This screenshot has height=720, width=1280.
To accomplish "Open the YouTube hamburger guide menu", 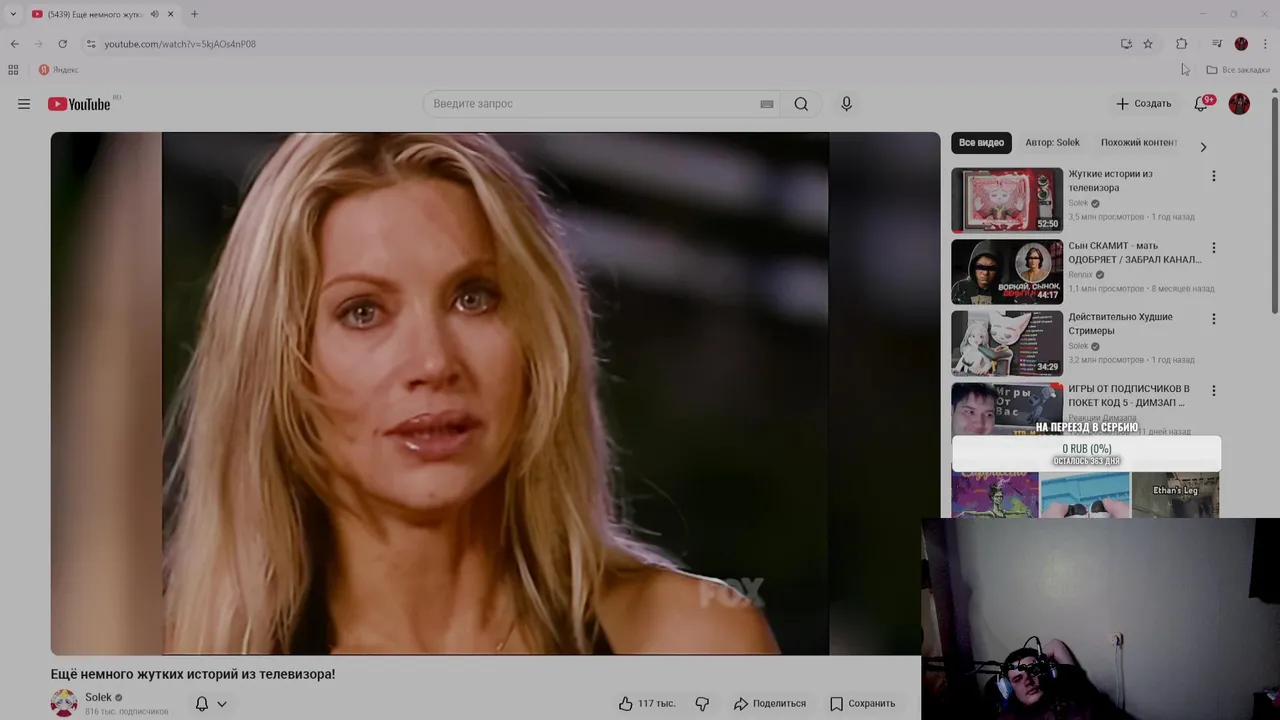I will click(24, 104).
